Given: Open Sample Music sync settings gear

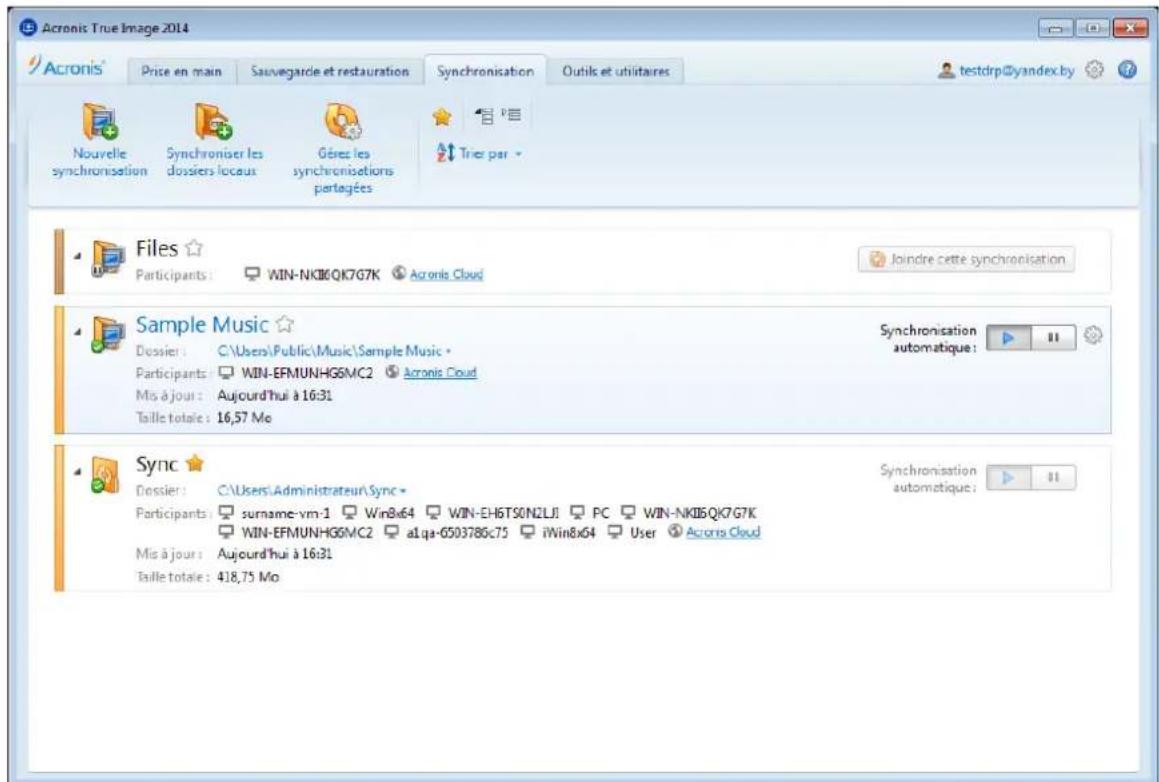Looking at the screenshot, I should pyautogui.click(x=1092, y=336).
